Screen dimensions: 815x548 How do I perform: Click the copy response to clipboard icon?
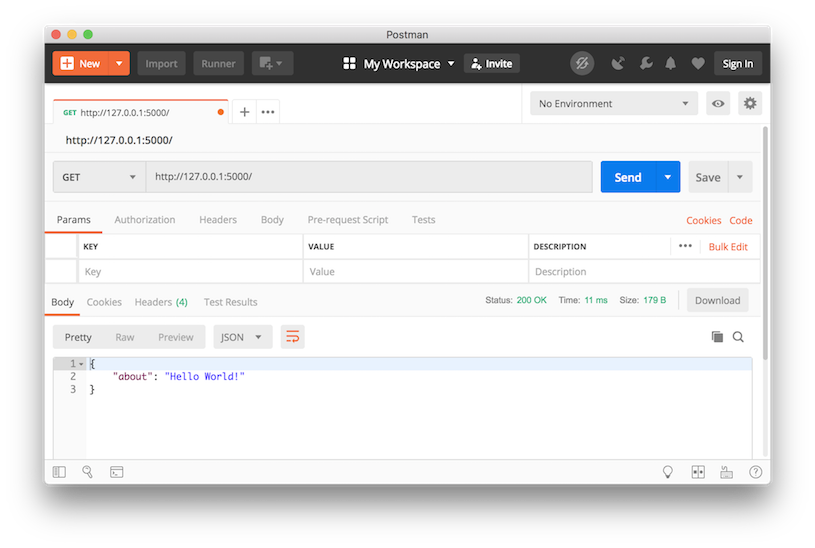(717, 337)
